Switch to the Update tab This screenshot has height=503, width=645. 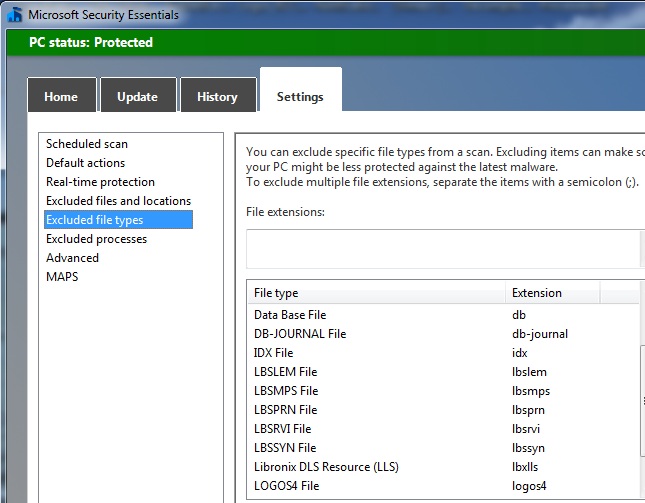[138, 95]
